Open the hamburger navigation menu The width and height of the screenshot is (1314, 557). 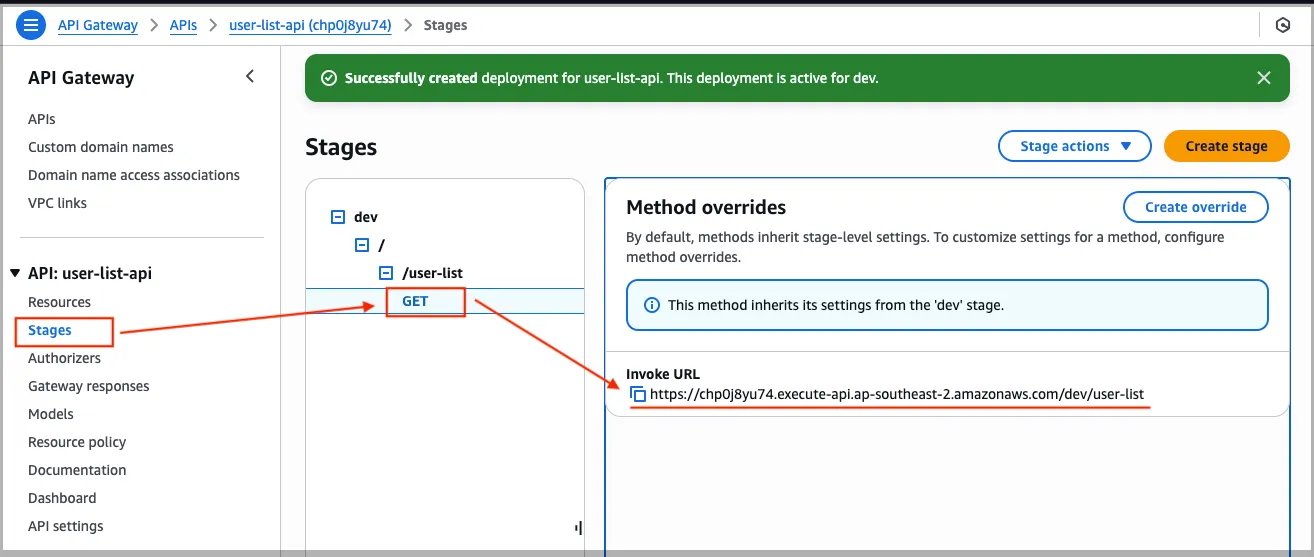[31, 25]
